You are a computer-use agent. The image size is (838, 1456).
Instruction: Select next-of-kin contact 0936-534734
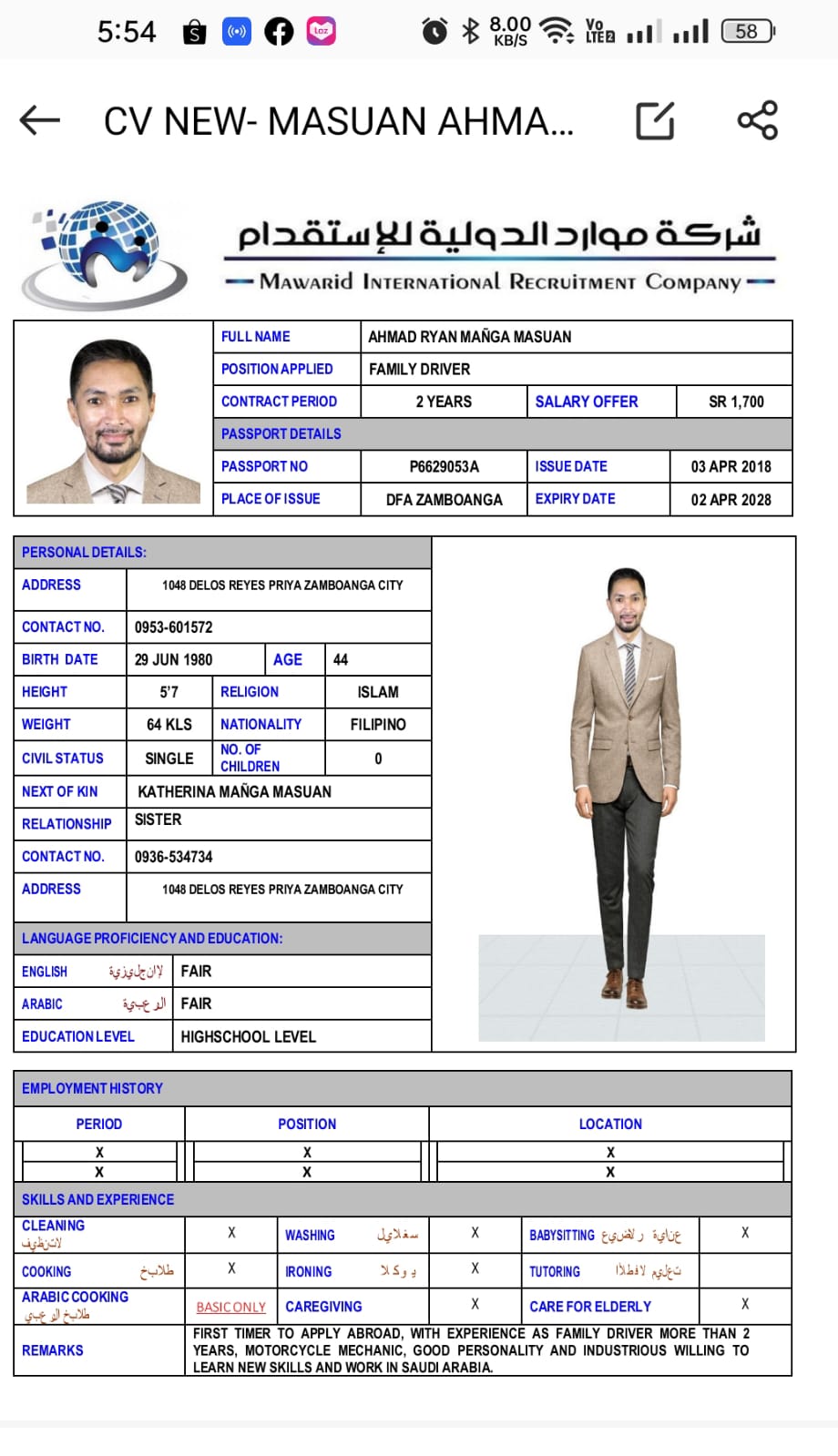[x=173, y=857]
